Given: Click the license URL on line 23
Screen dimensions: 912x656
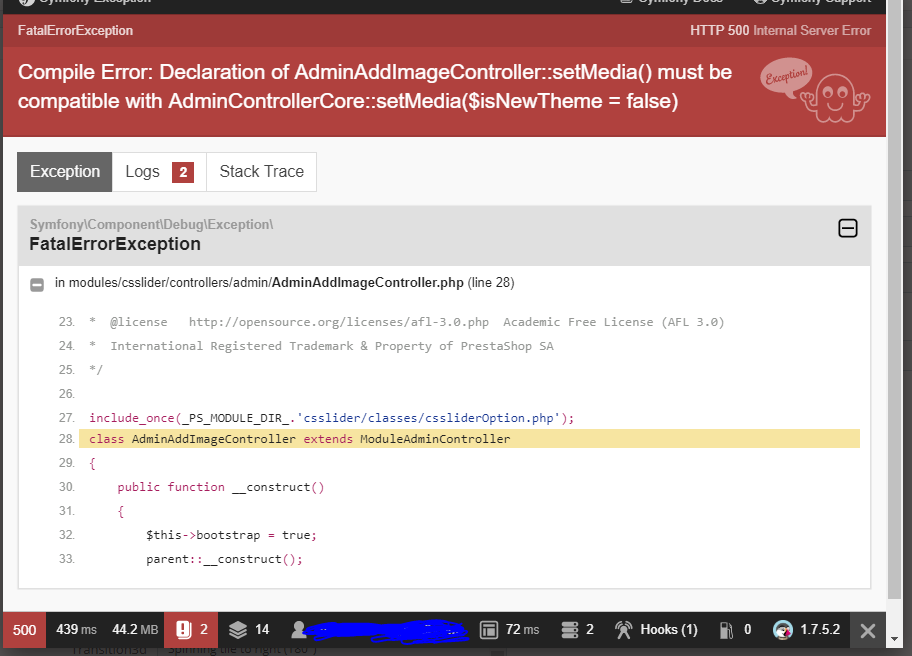Looking at the screenshot, I should (339, 322).
